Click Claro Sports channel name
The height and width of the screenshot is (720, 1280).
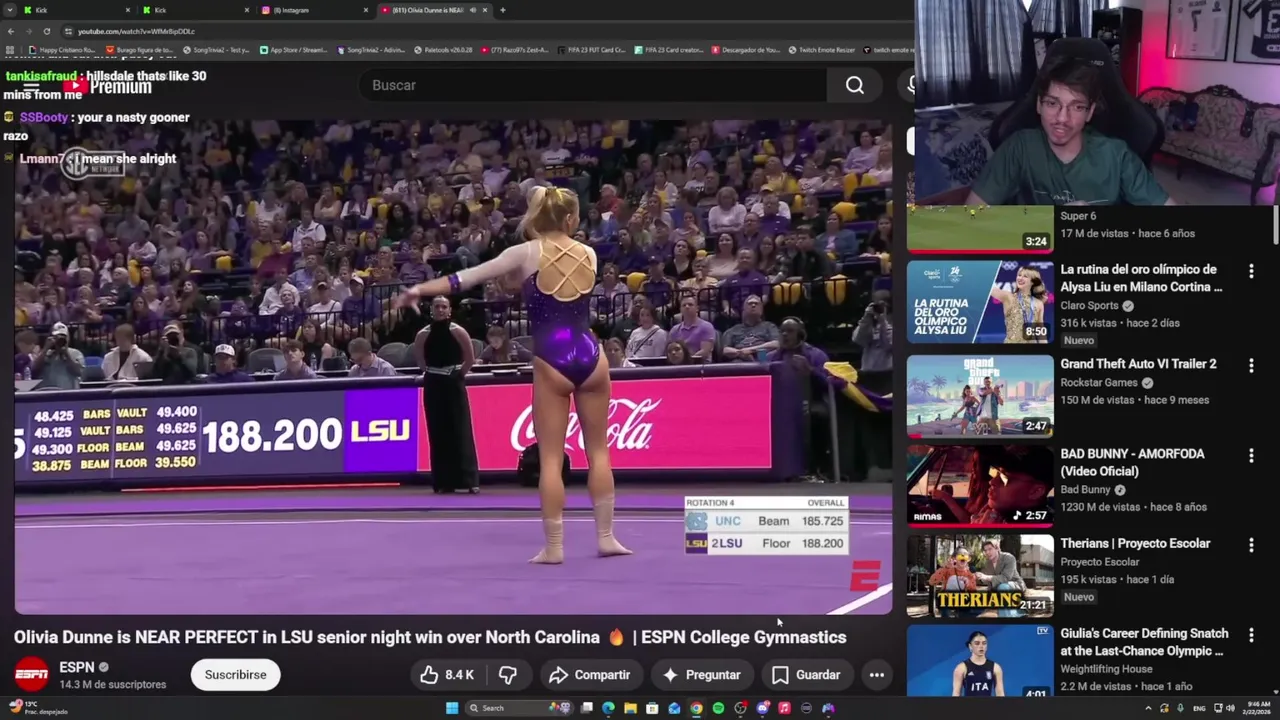click(x=1089, y=306)
